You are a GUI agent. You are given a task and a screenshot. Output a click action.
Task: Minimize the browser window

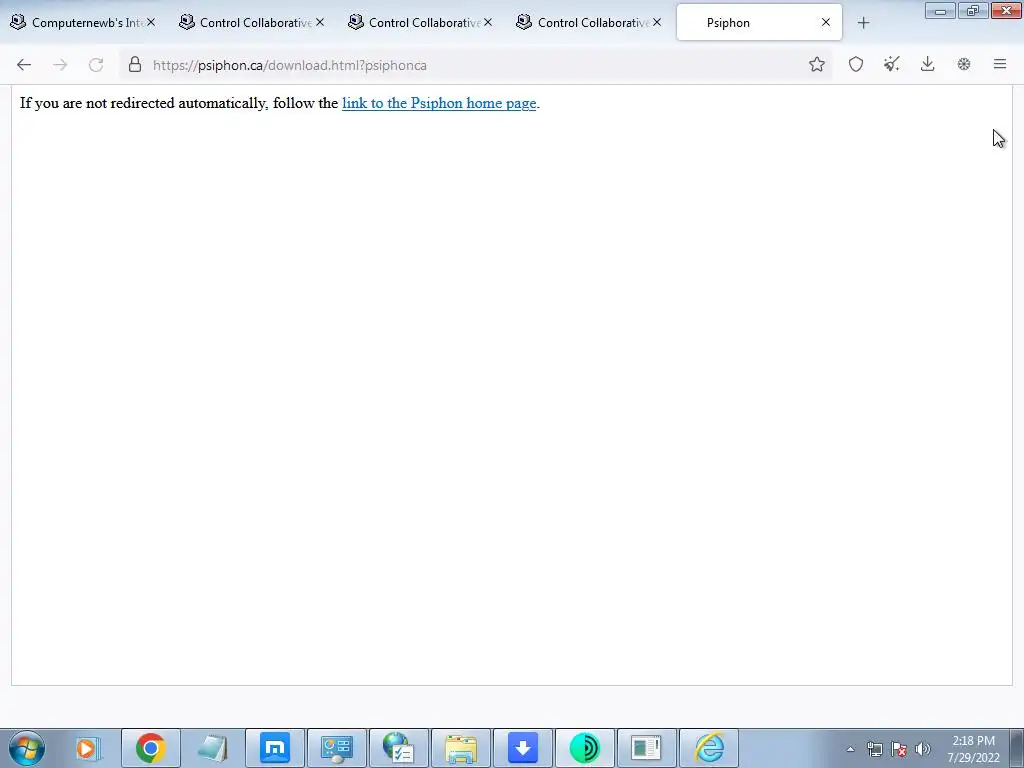(x=940, y=11)
